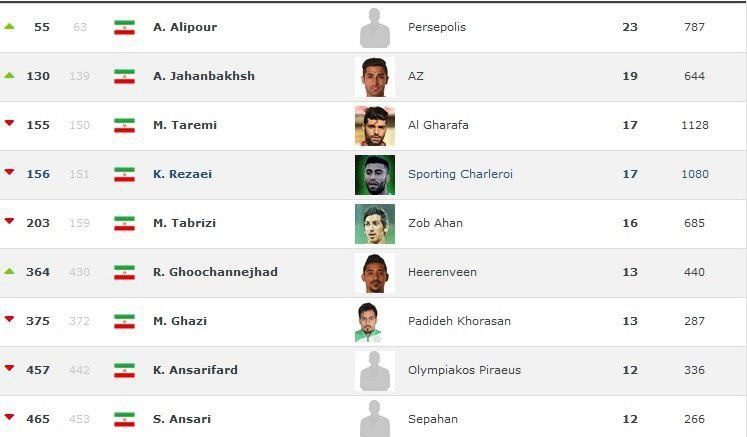Image resolution: width=747 pixels, height=437 pixels.
Task: Click the Padideh Khorasan club name
Action: [x=459, y=321]
